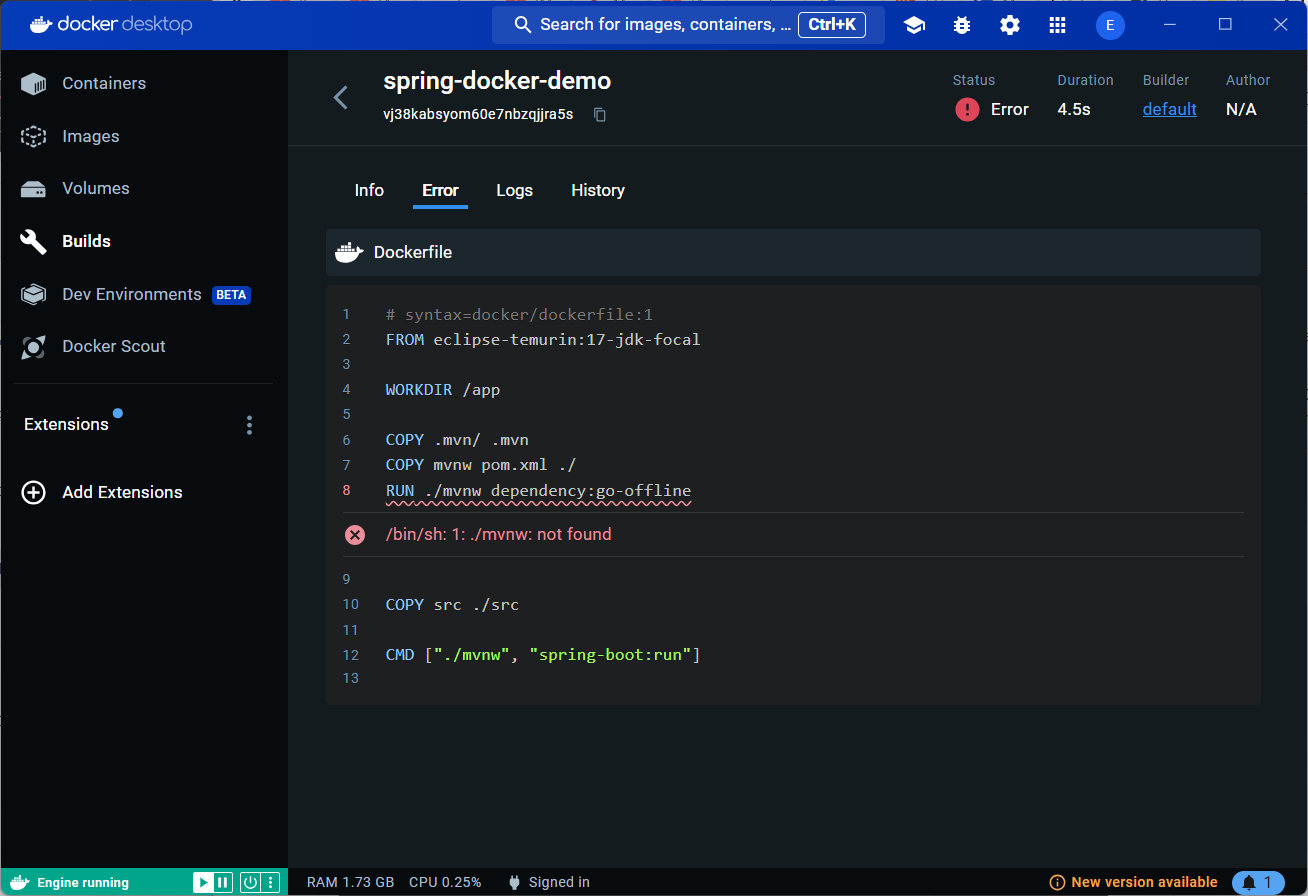Click the red Error status icon

[x=967, y=109]
